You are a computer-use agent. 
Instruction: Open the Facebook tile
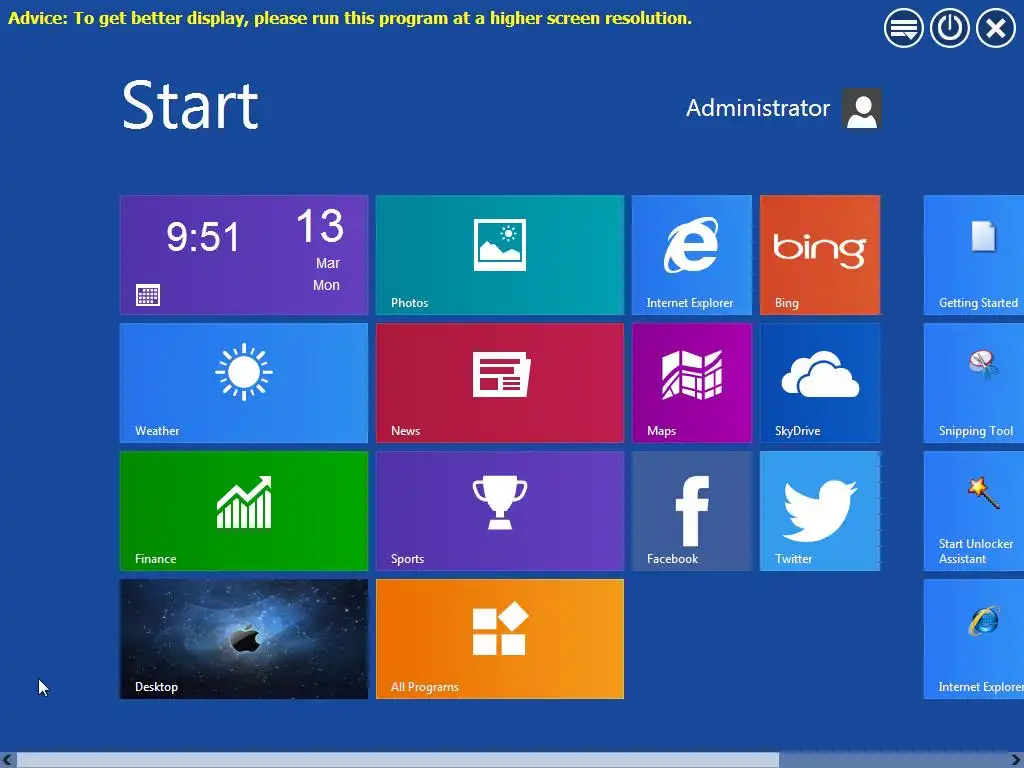coord(692,511)
